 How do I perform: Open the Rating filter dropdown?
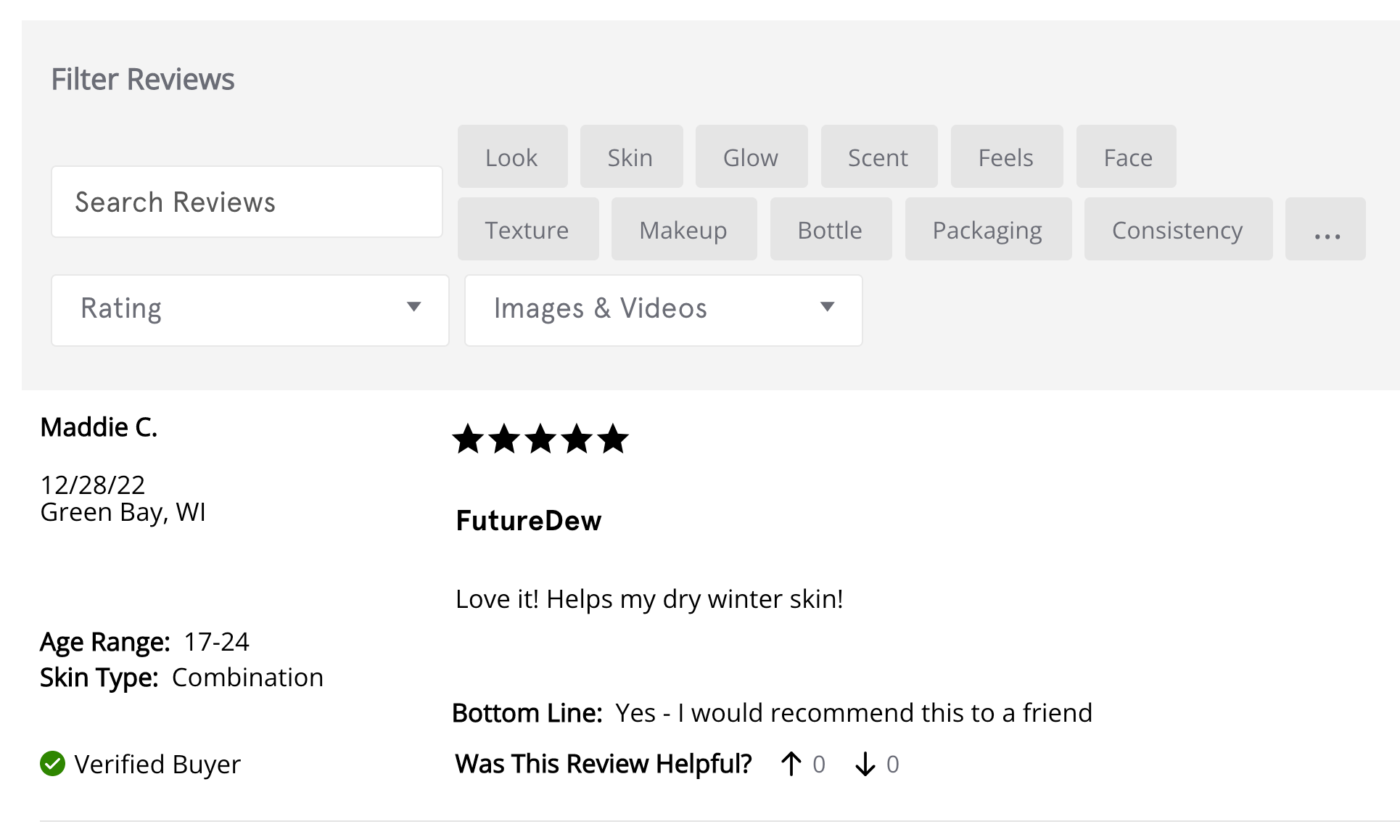(x=250, y=310)
